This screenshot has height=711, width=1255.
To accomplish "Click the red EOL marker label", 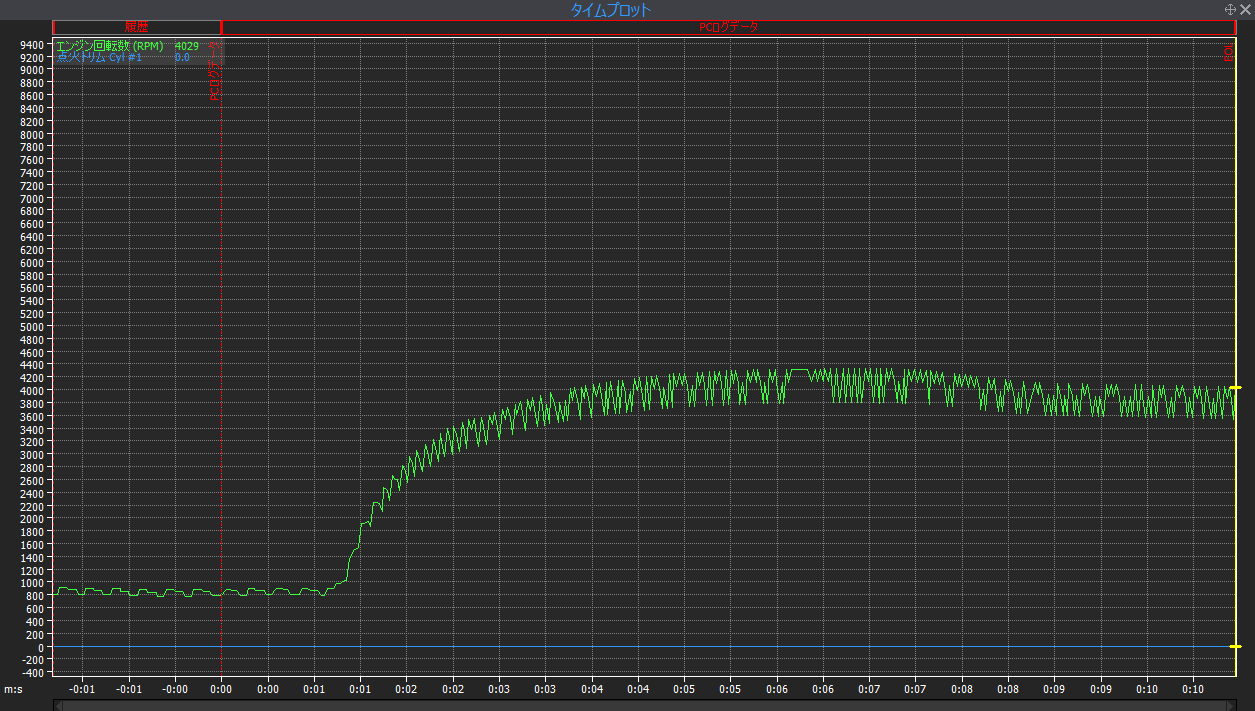I will coord(1229,53).
